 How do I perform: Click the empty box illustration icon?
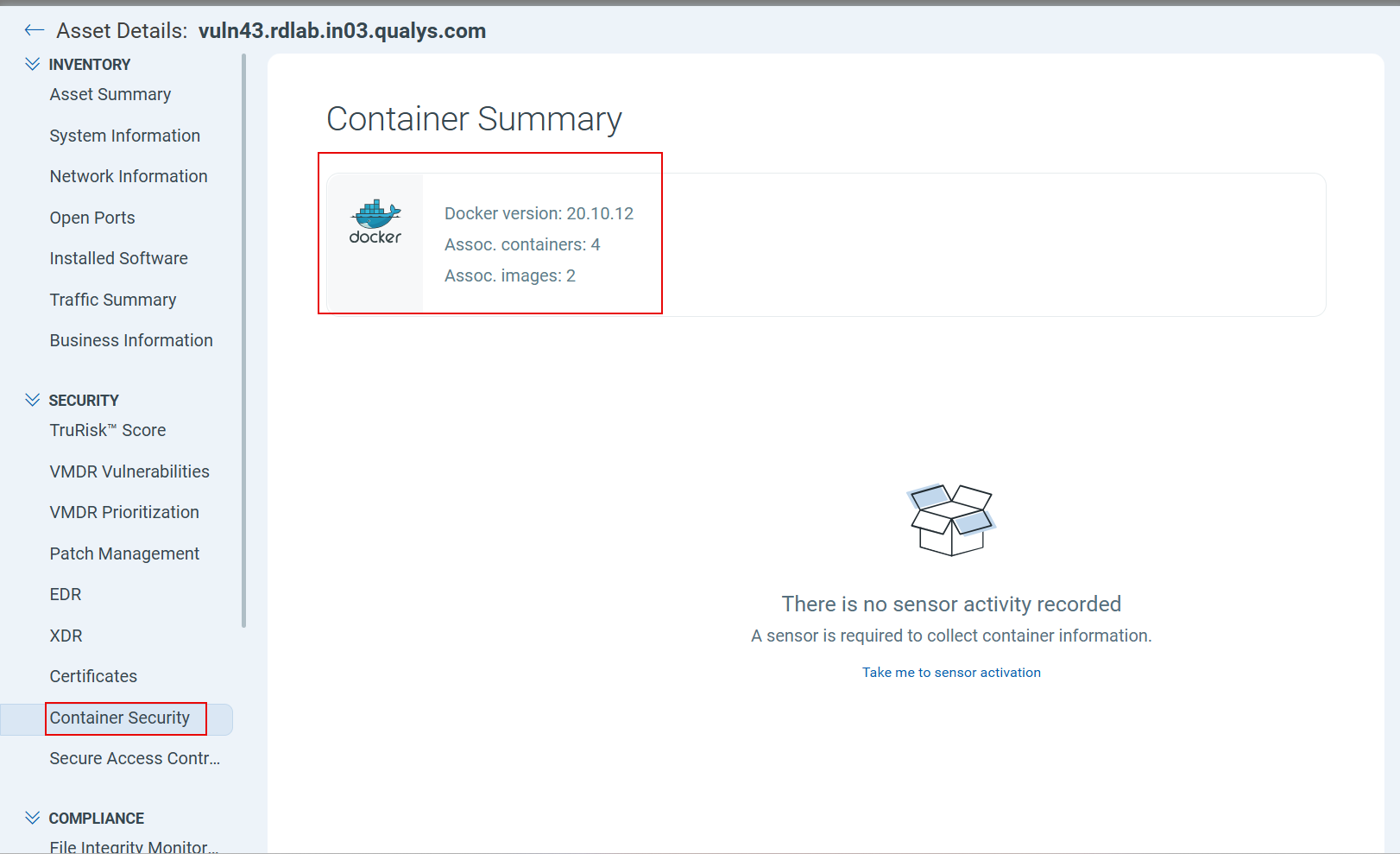coord(951,520)
